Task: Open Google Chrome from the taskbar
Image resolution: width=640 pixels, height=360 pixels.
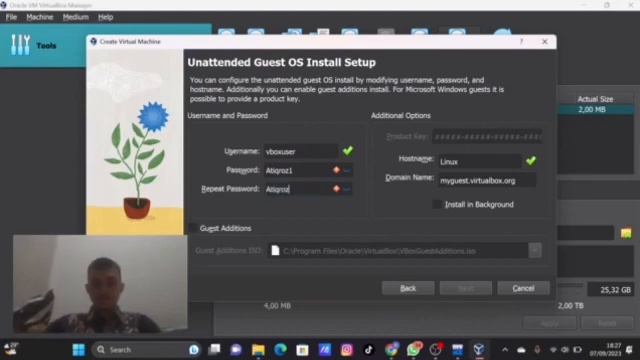Action: click(x=391, y=350)
